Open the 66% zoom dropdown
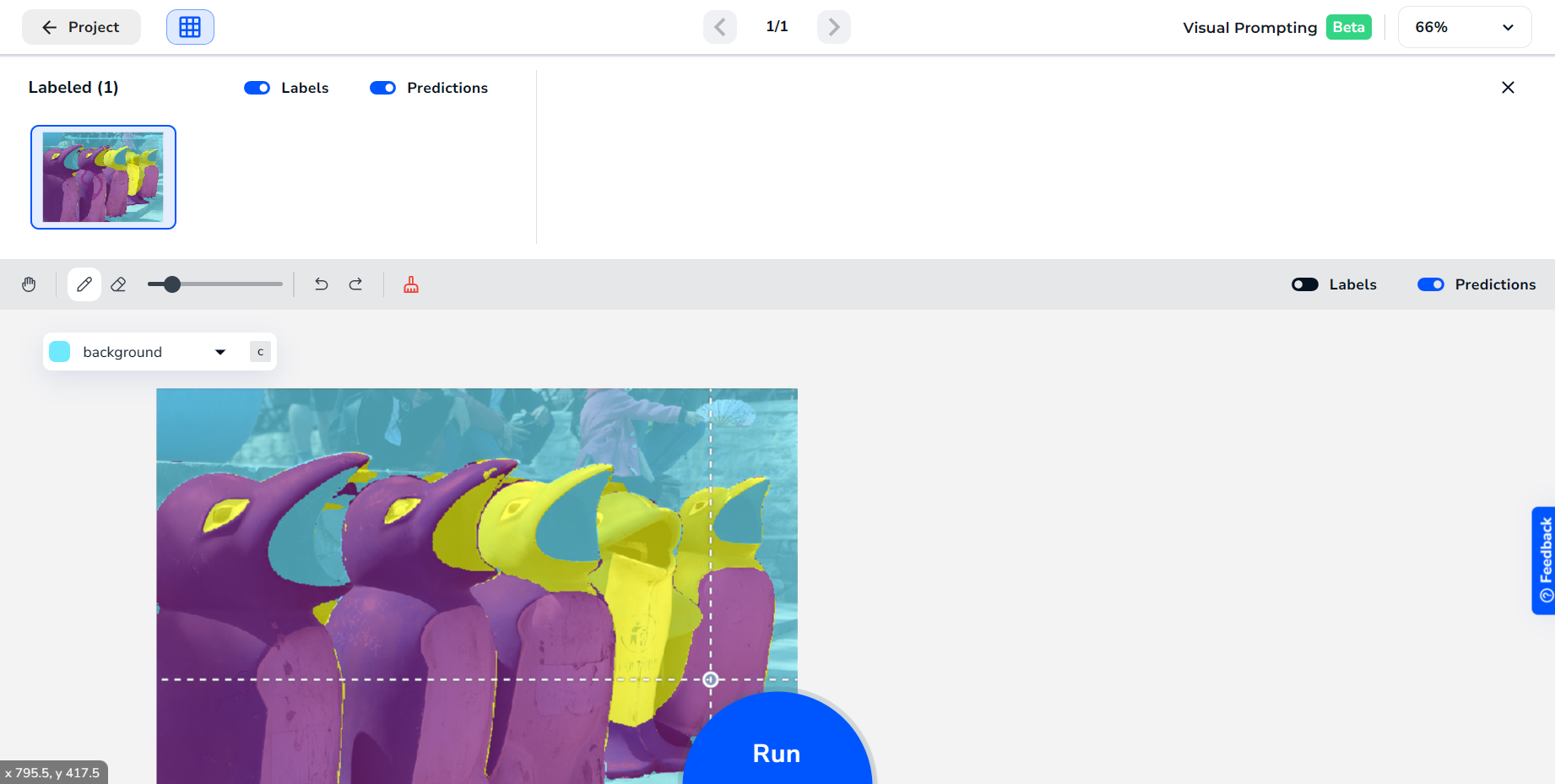This screenshot has width=1555, height=784. tap(1465, 27)
